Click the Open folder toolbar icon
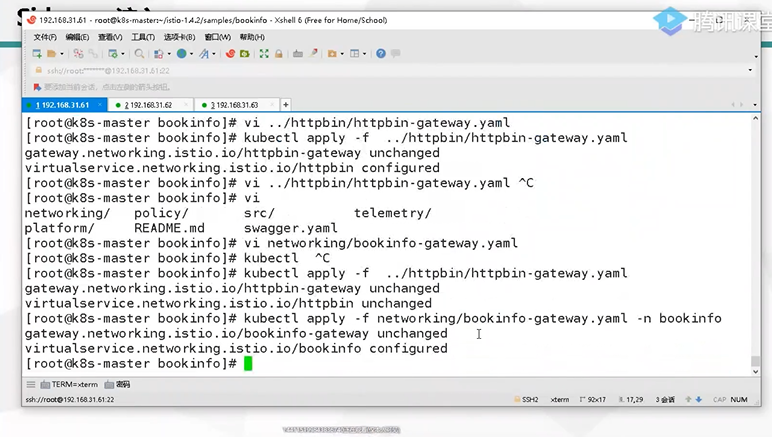Image resolution: width=772 pixels, height=437 pixels. coord(51,54)
